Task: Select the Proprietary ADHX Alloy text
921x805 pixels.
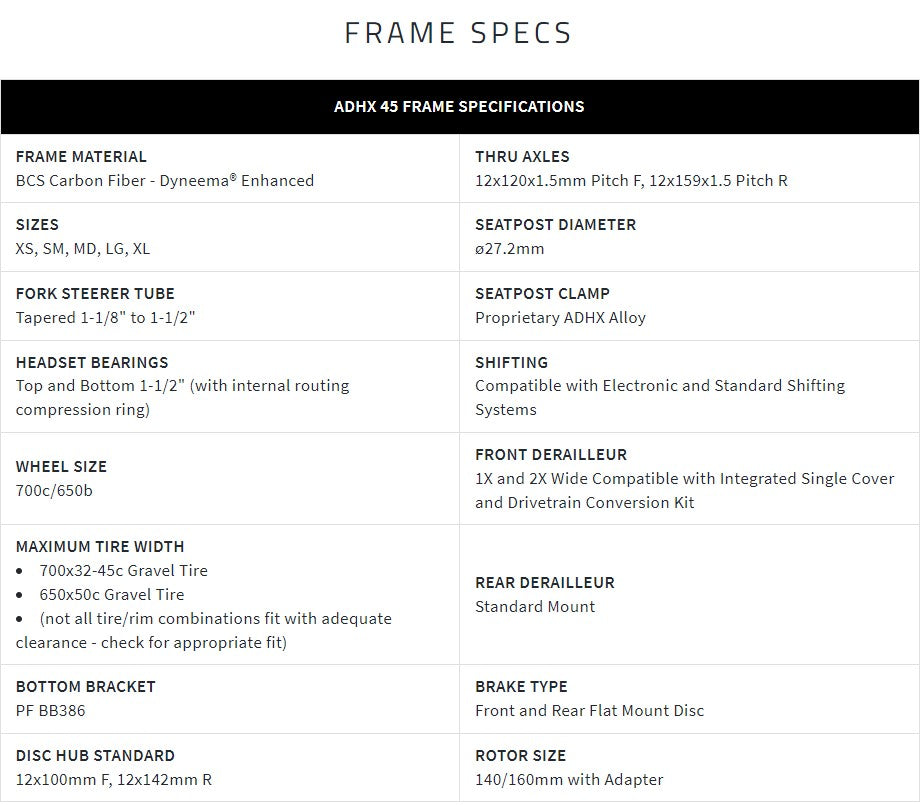Action: pos(560,318)
